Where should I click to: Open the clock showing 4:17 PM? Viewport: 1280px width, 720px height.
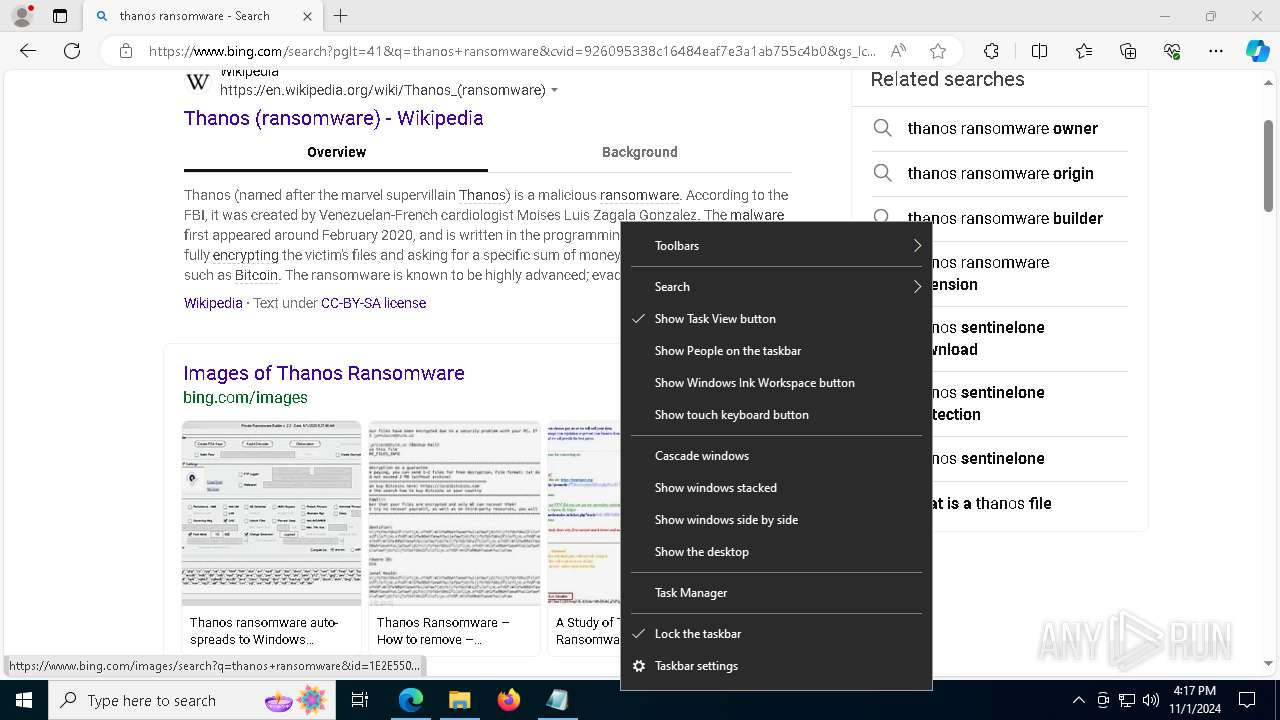click(1193, 700)
